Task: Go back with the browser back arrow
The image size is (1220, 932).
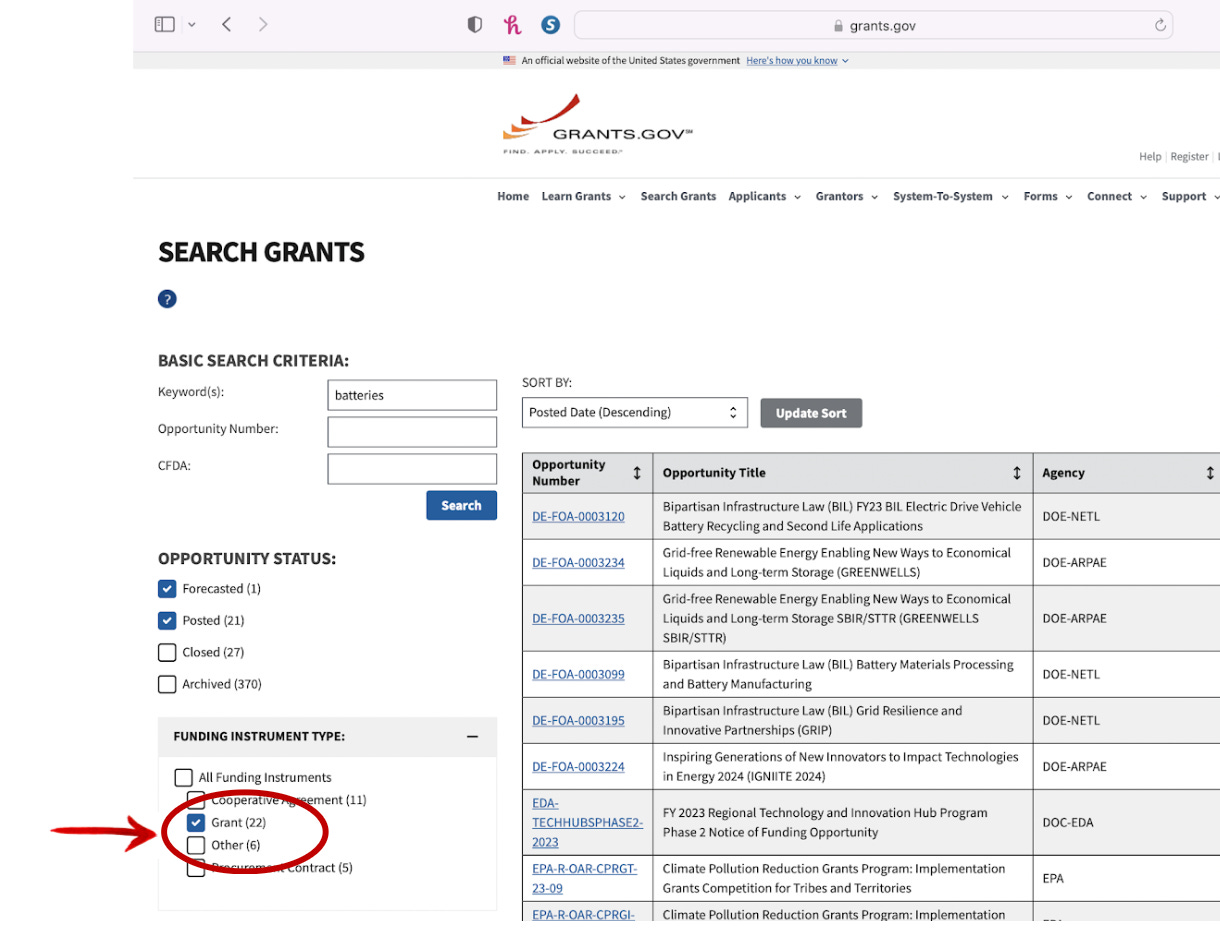Action: click(x=227, y=25)
